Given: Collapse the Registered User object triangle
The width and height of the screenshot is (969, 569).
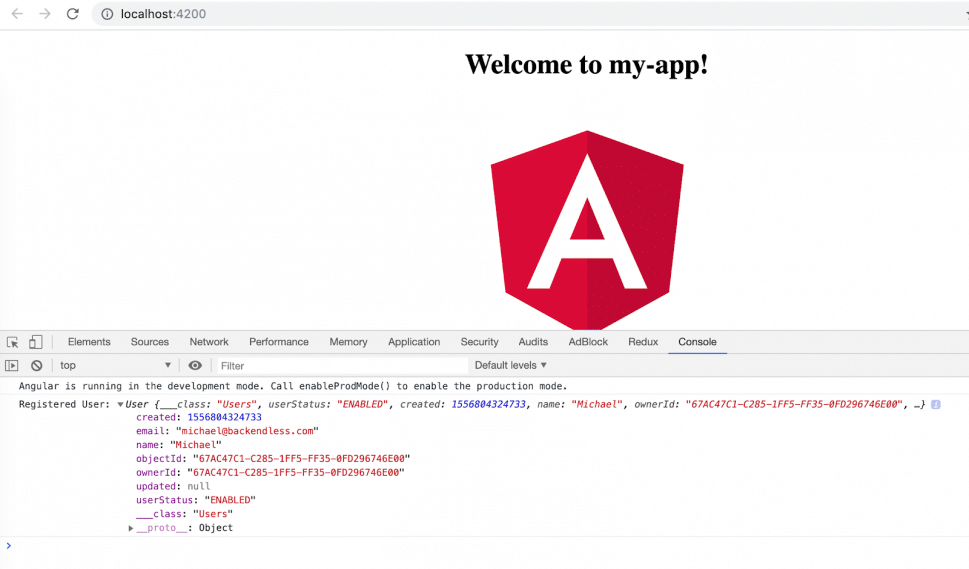Looking at the screenshot, I should (x=121, y=405).
